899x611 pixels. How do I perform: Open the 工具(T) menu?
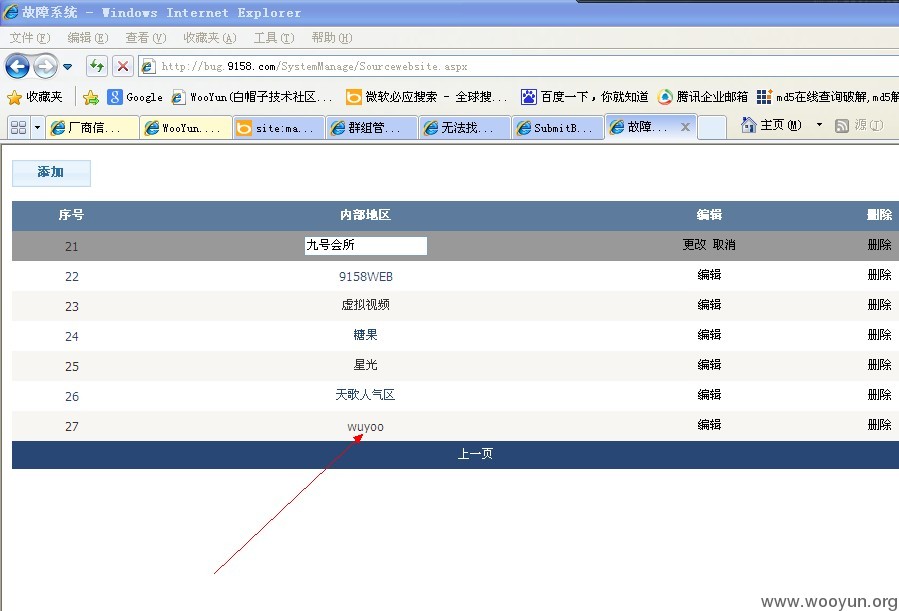[x=274, y=38]
